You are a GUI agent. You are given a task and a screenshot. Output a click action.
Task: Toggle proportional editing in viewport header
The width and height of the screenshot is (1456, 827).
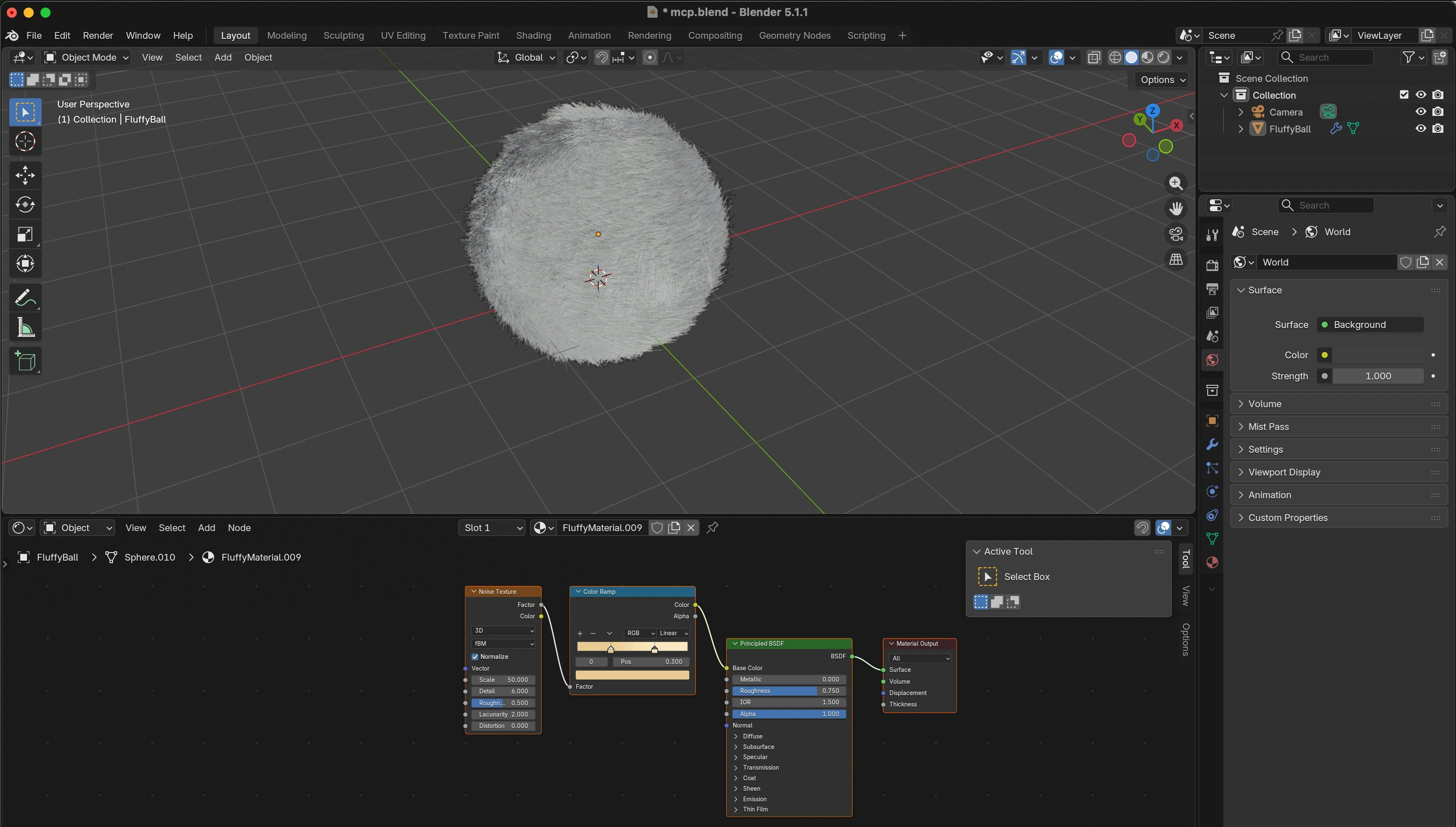650,57
